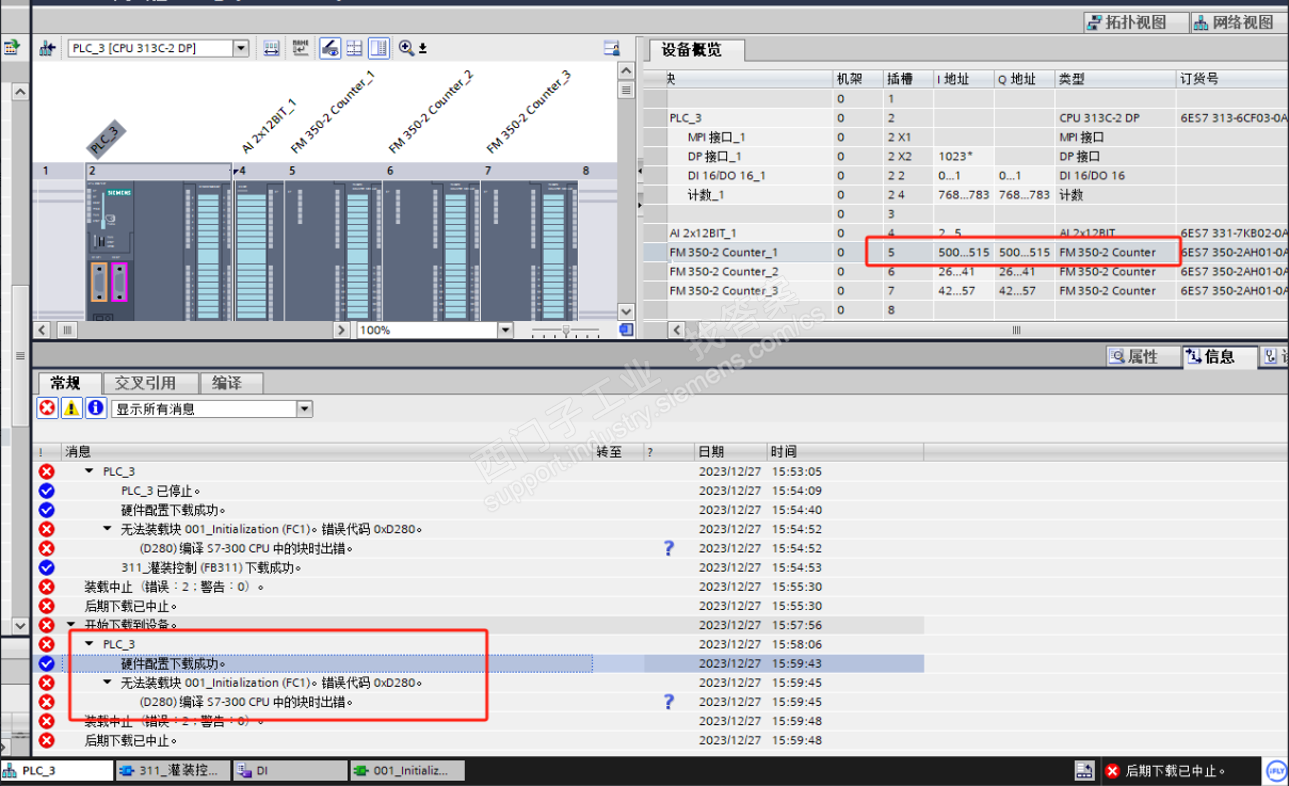Collapse the PLC_3 node at 15:53:05

pyautogui.click(x=89, y=471)
